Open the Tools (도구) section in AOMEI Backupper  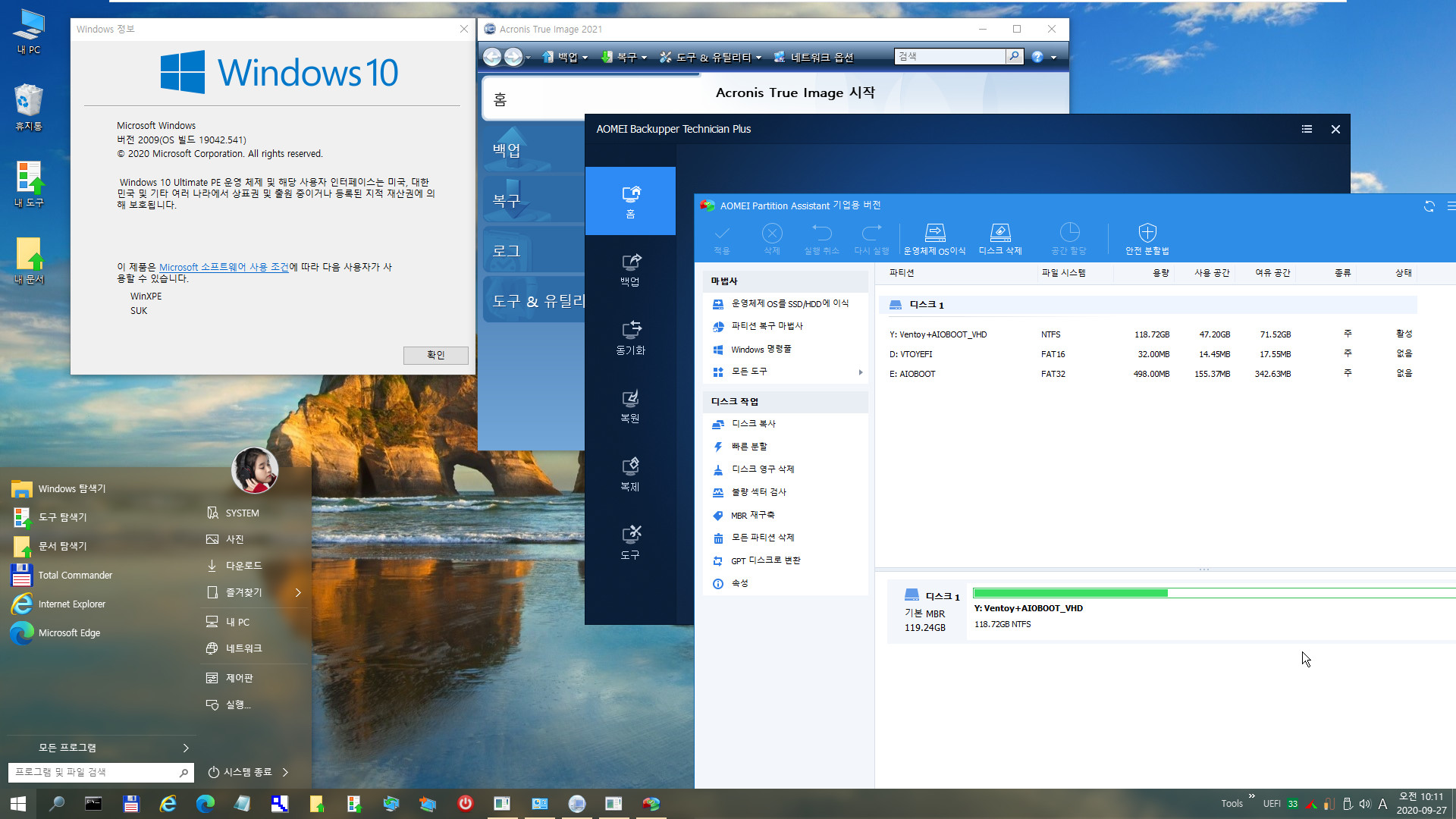(x=630, y=542)
